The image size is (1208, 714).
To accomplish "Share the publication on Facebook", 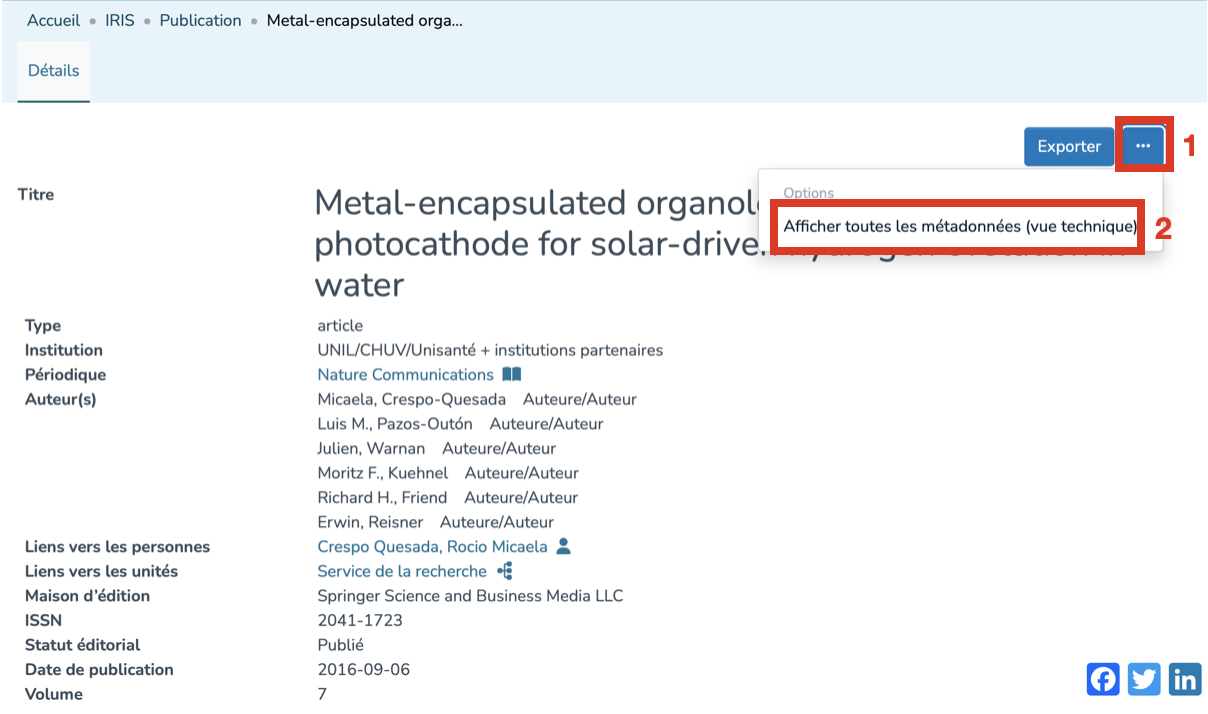I will 1103,679.
